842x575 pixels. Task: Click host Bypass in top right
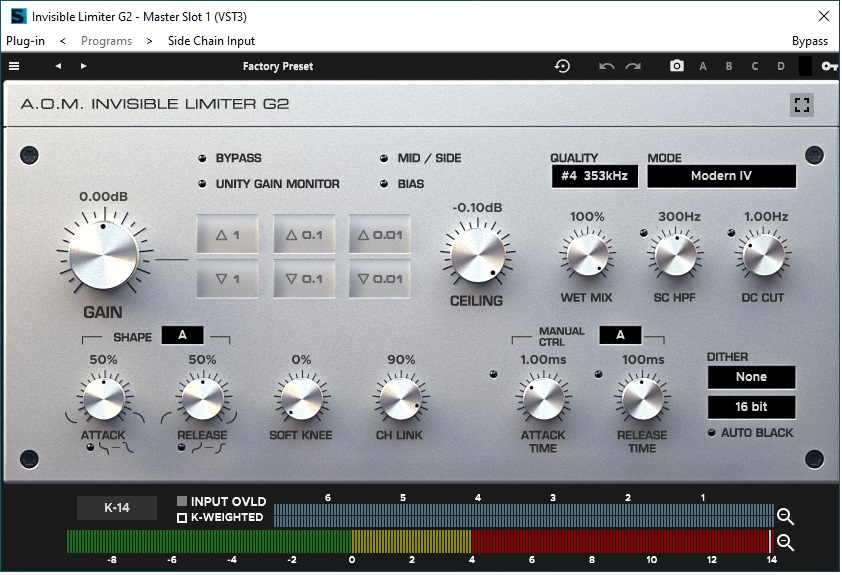(810, 41)
